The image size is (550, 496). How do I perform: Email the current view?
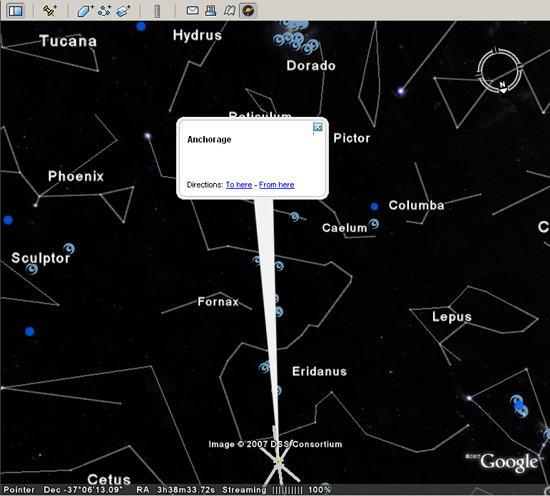pos(192,11)
